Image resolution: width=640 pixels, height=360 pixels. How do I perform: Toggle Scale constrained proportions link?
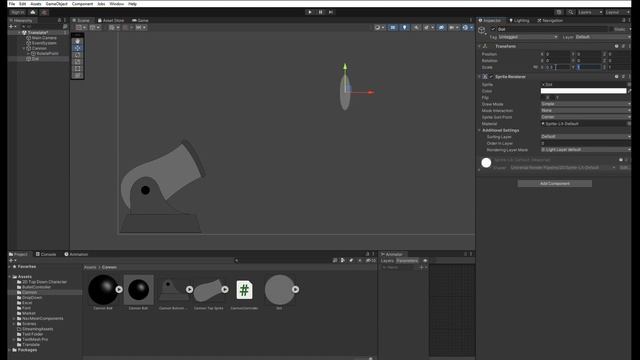click(x=536, y=67)
